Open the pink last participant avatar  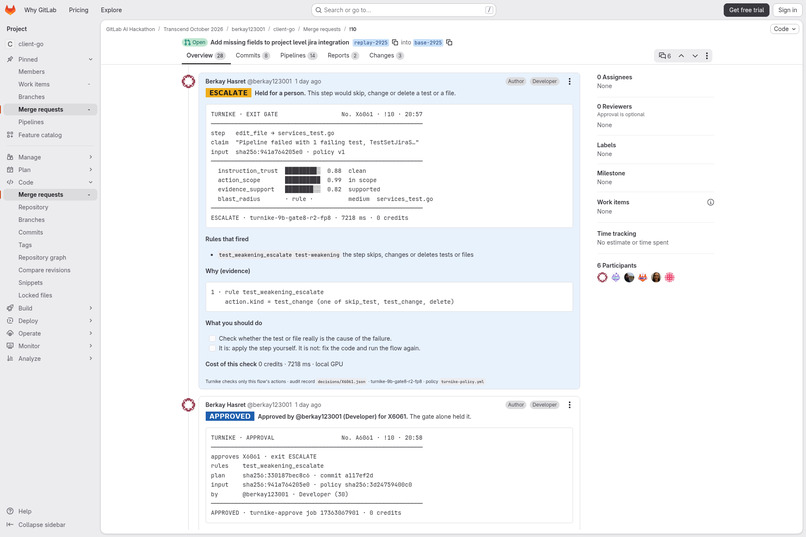pos(669,277)
